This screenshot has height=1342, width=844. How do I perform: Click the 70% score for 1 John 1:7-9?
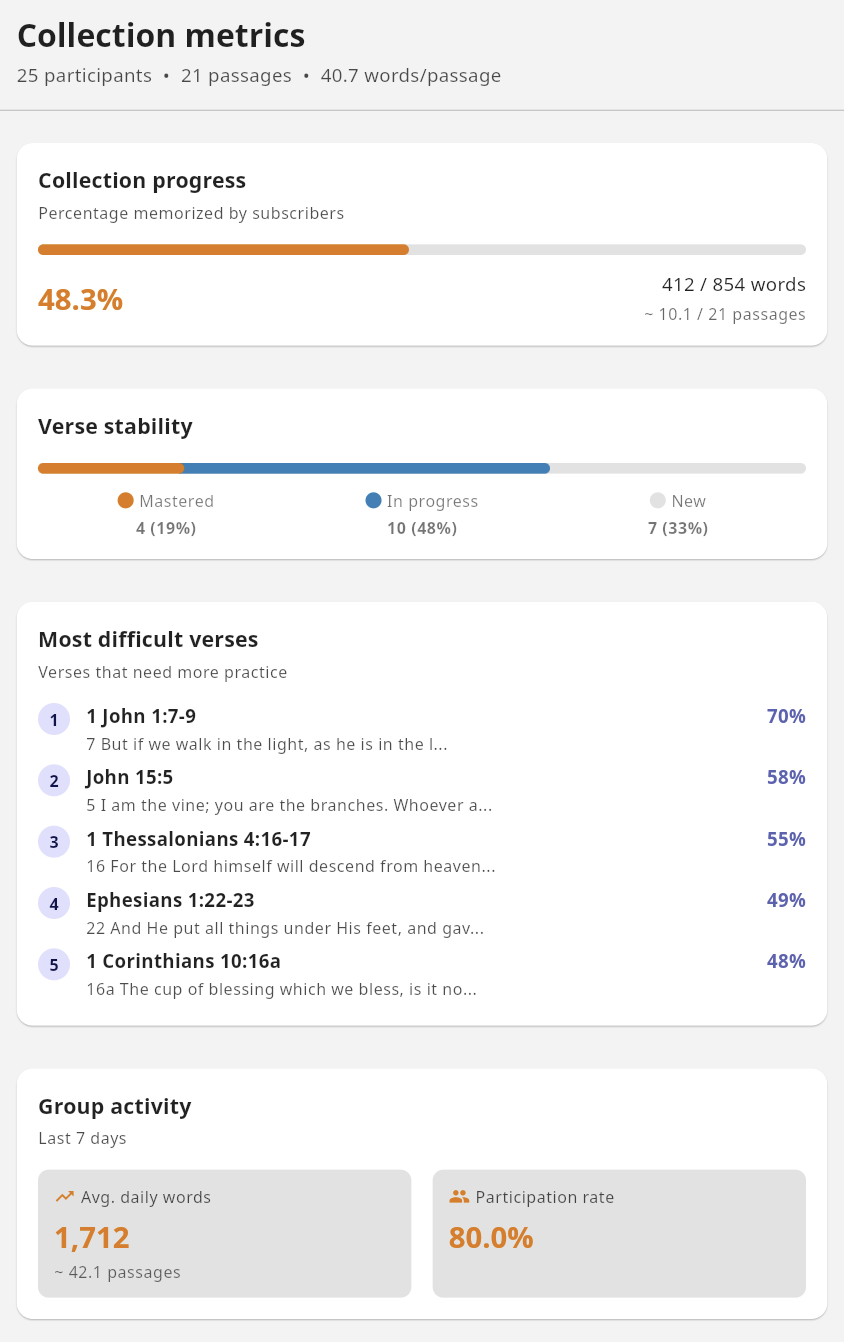point(786,716)
